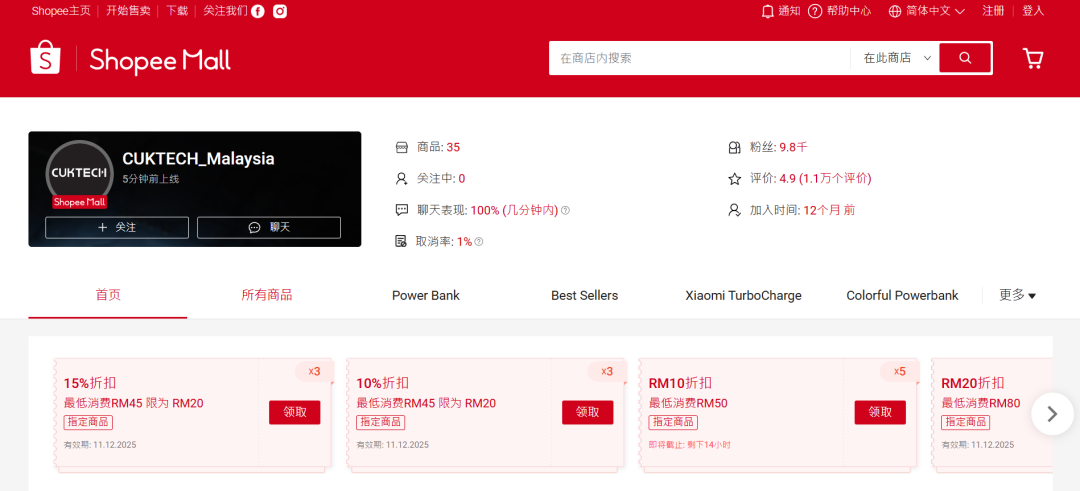Expand the 在此商店 search scope dropdown
Viewport: 1080px width, 491px height.
(x=897, y=58)
